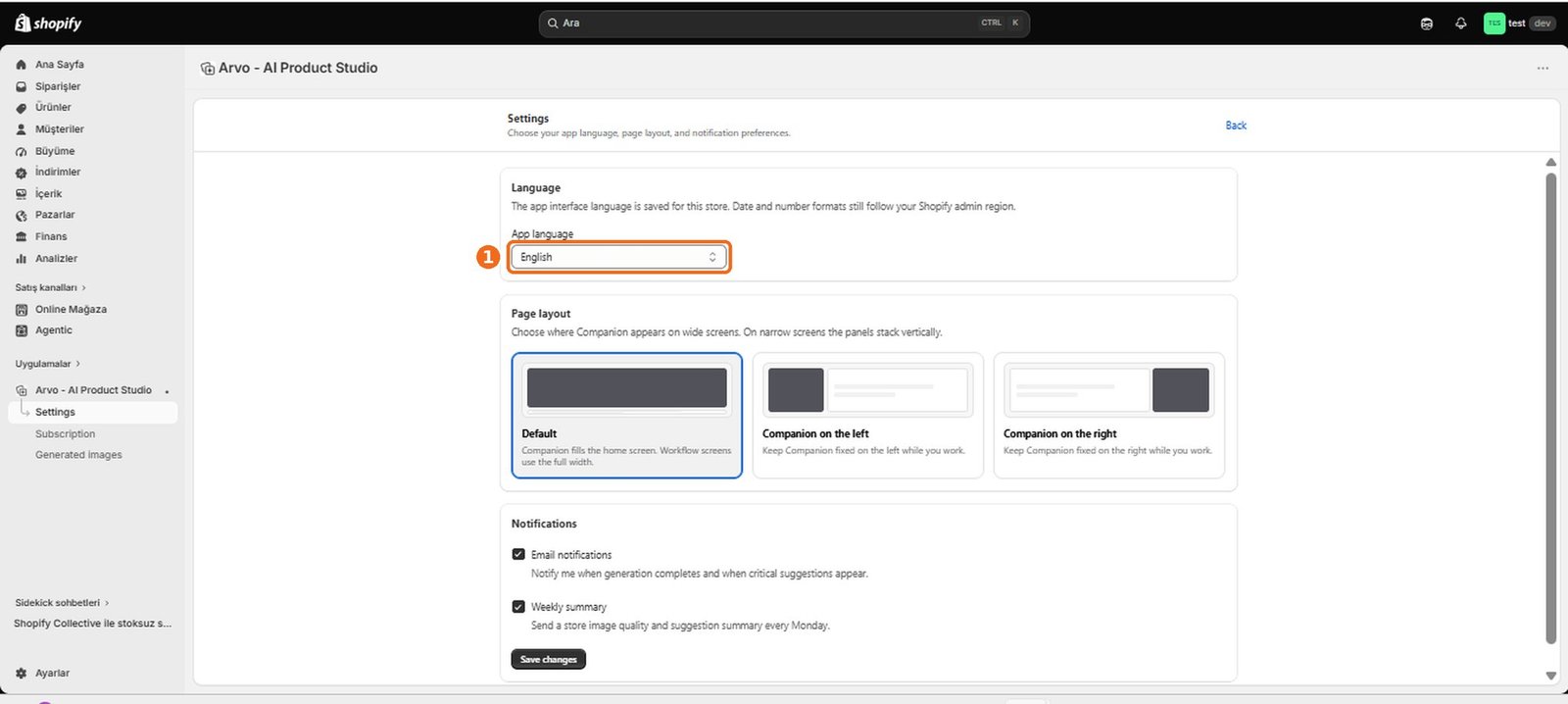Expand Sidekick sohbetleri section
1568x704 pixels.
pos(63,603)
